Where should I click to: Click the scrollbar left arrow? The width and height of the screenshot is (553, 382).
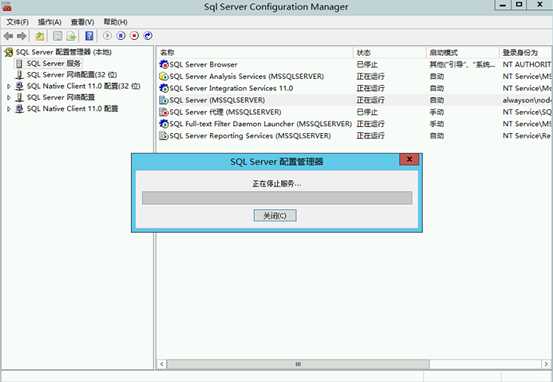[x=162, y=364]
